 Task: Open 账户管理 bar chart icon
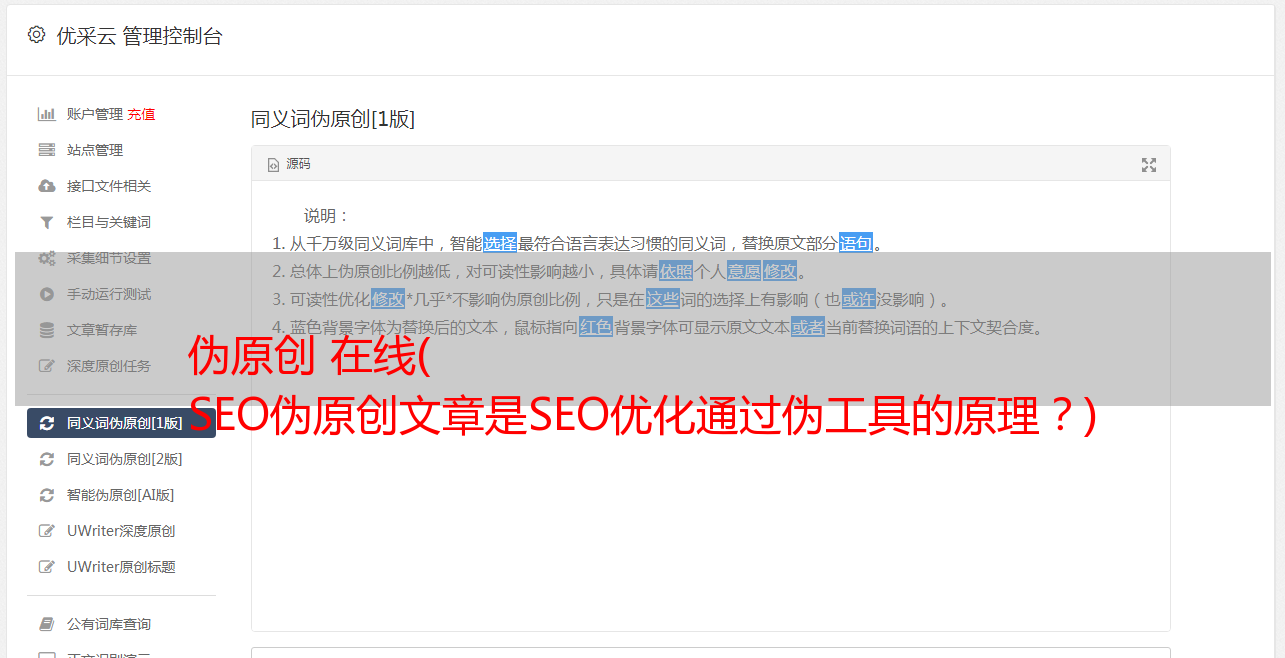coord(46,114)
